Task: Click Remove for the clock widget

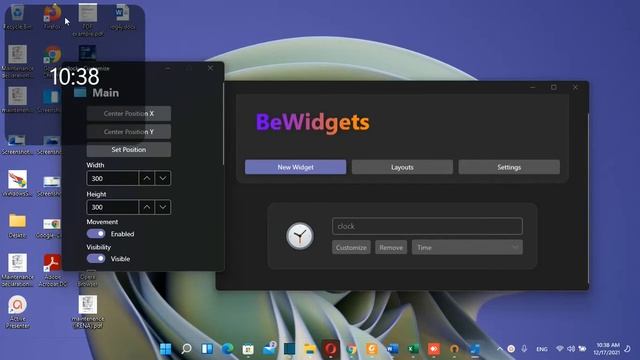Action: (391, 247)
